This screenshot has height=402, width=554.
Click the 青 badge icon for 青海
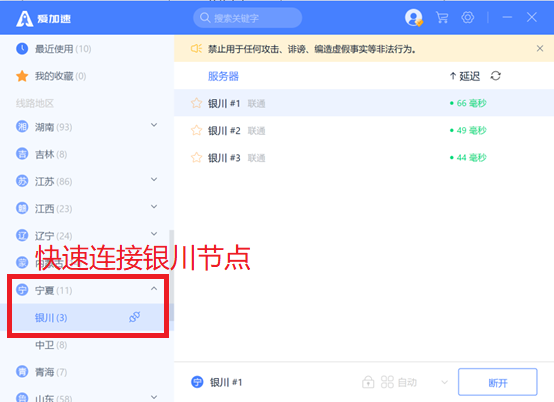(22, 372)
